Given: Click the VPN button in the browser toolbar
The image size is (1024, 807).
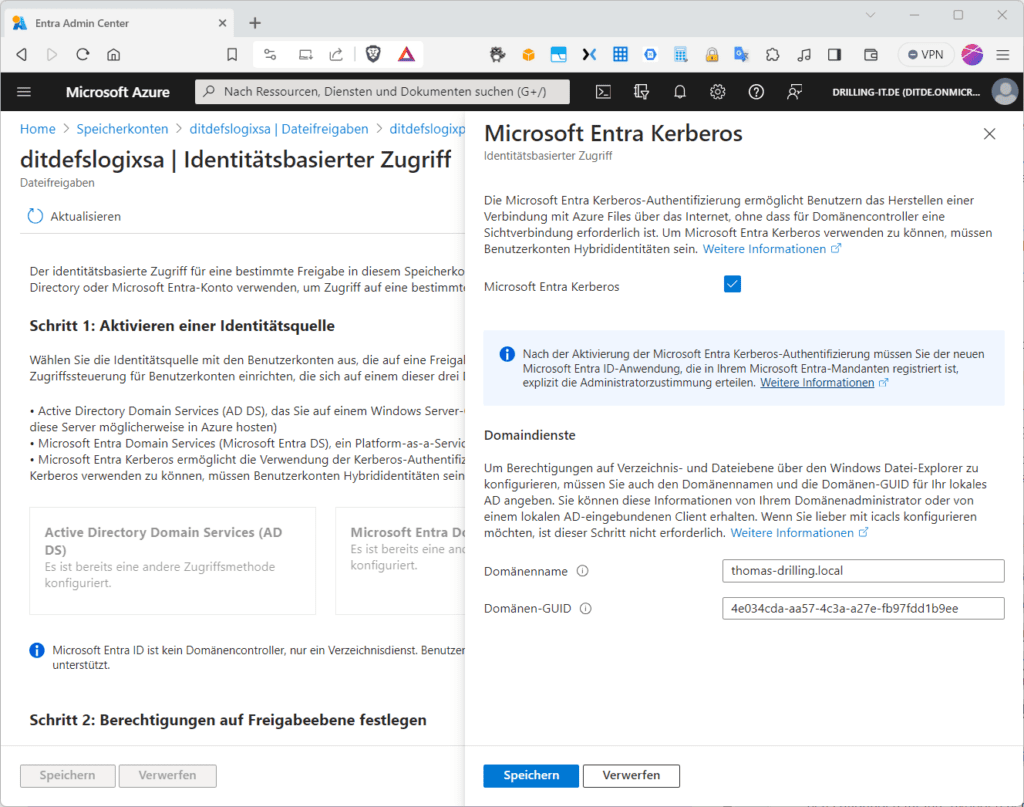Looking at the screenshot, I should click(x=926, y=55).
